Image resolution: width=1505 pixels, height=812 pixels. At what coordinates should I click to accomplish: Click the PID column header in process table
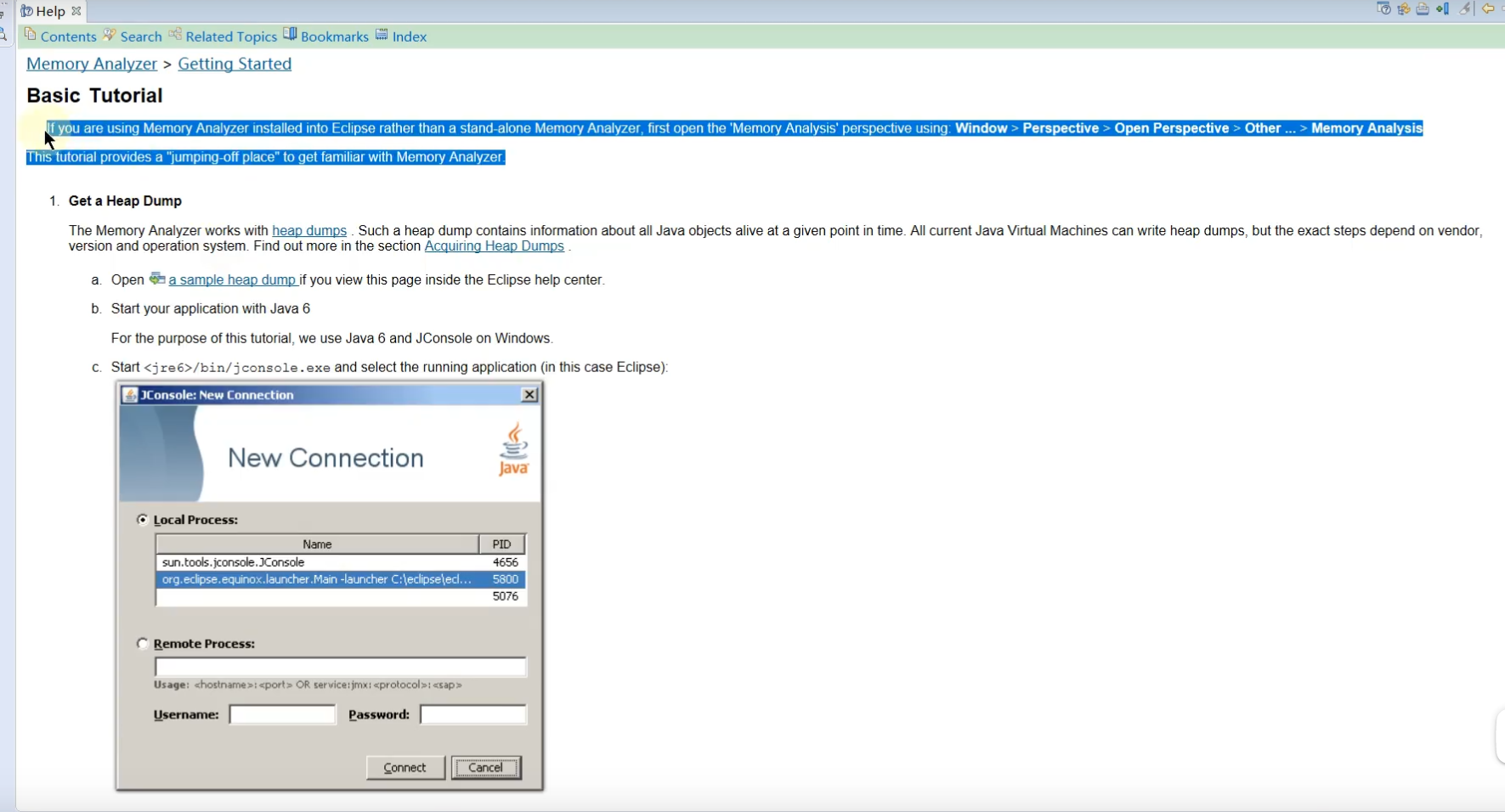tap(502, 544)
